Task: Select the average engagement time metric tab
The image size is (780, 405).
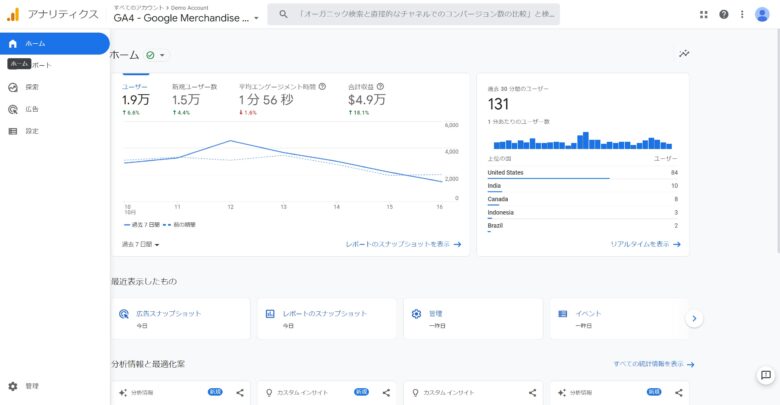Action: (282, 99)
